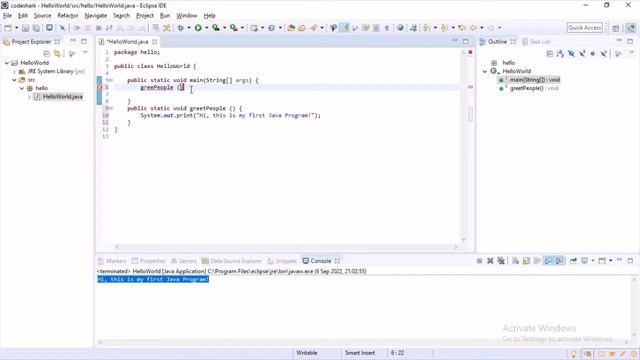This screenshot has width=640, height=360.
Task: Click the Open Perspective icon
Action: pyautogui.click(x=616, y=28)
